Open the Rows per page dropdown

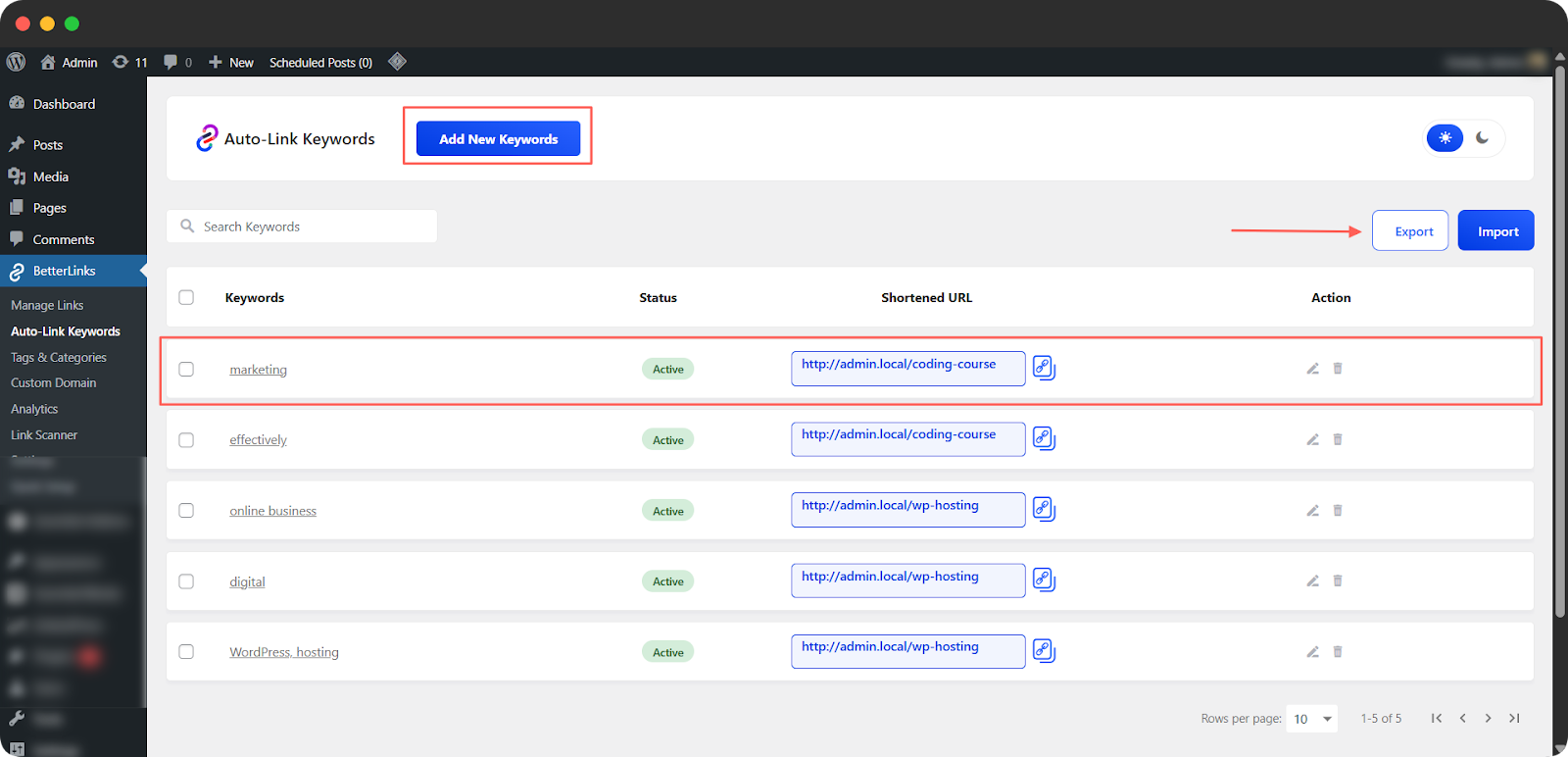tap(1312, 719)
